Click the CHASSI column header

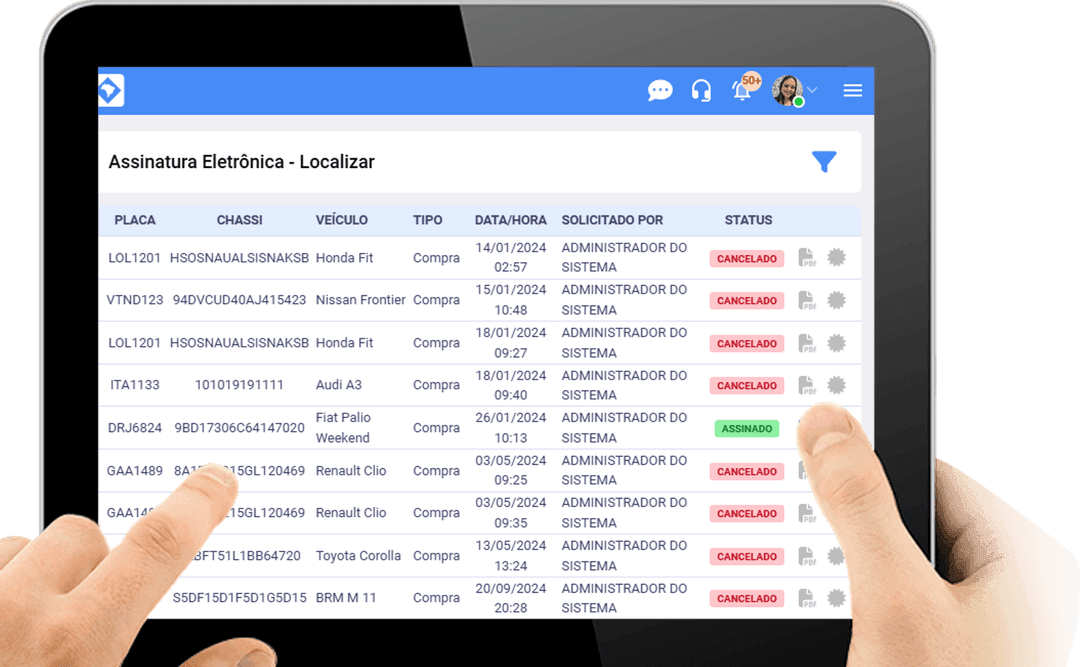[x=239, y=220]
